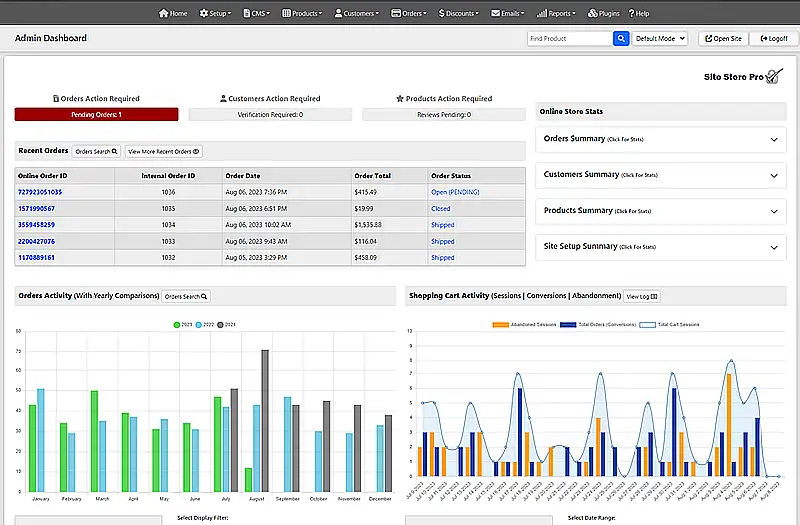Click the Products grid icon

click(286, 13)
